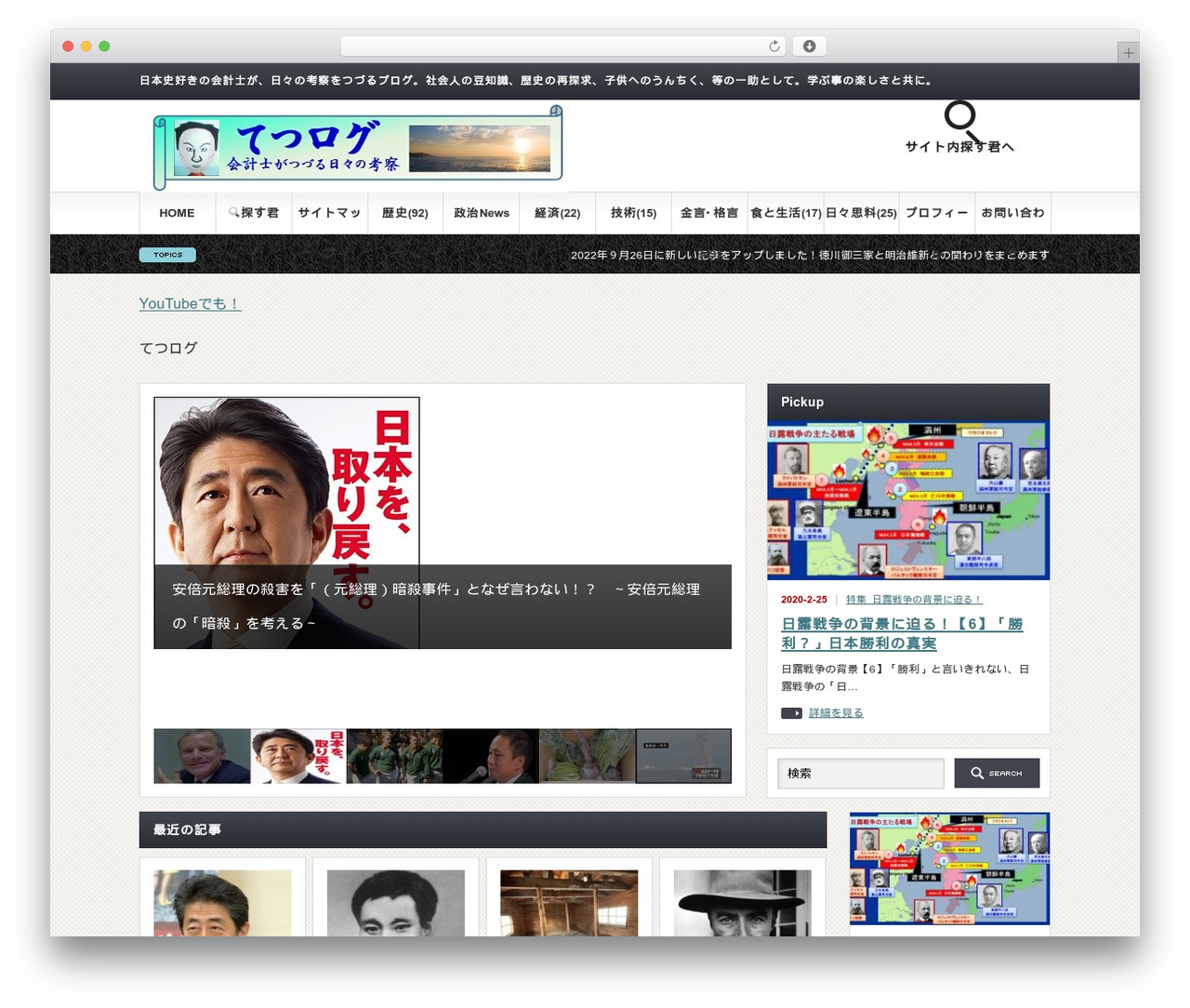Image resolution: width=1190 pixels, height=1008 pixels.
Task: Open the 金言・格言 menu item
Action: coord(709,213)
